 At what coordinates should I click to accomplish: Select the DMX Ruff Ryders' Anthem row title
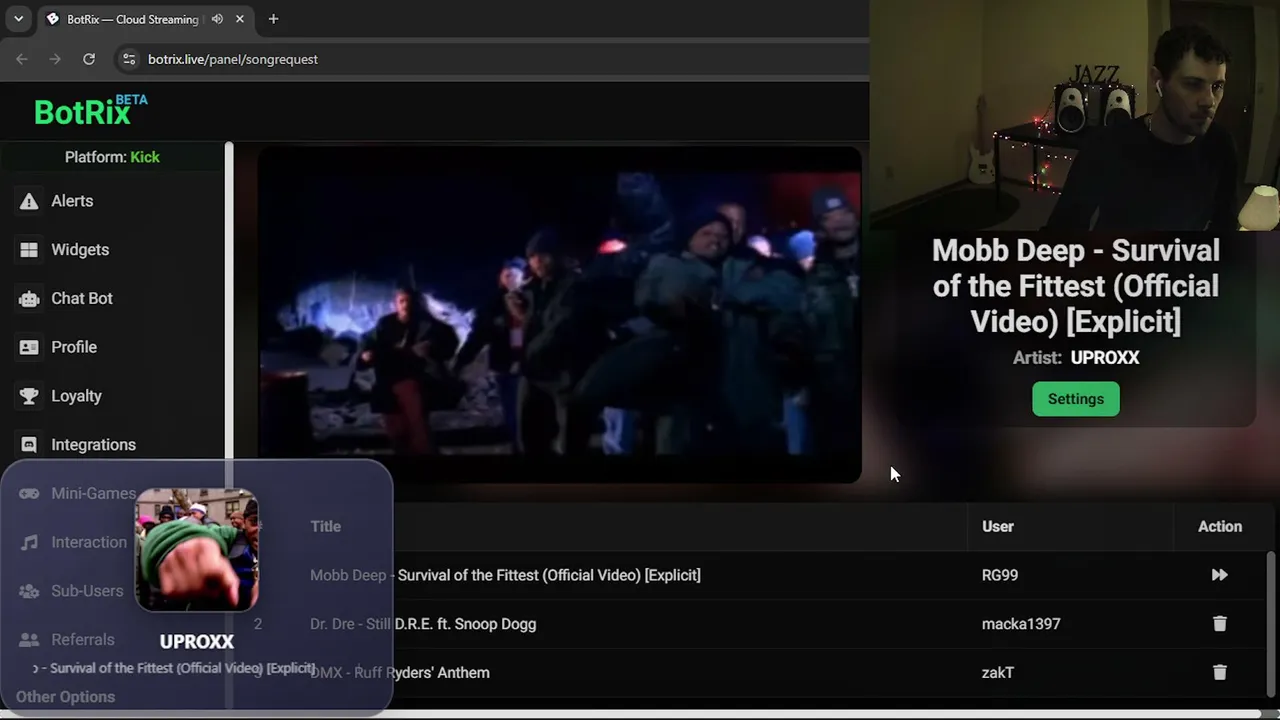[x=400, y=673]
